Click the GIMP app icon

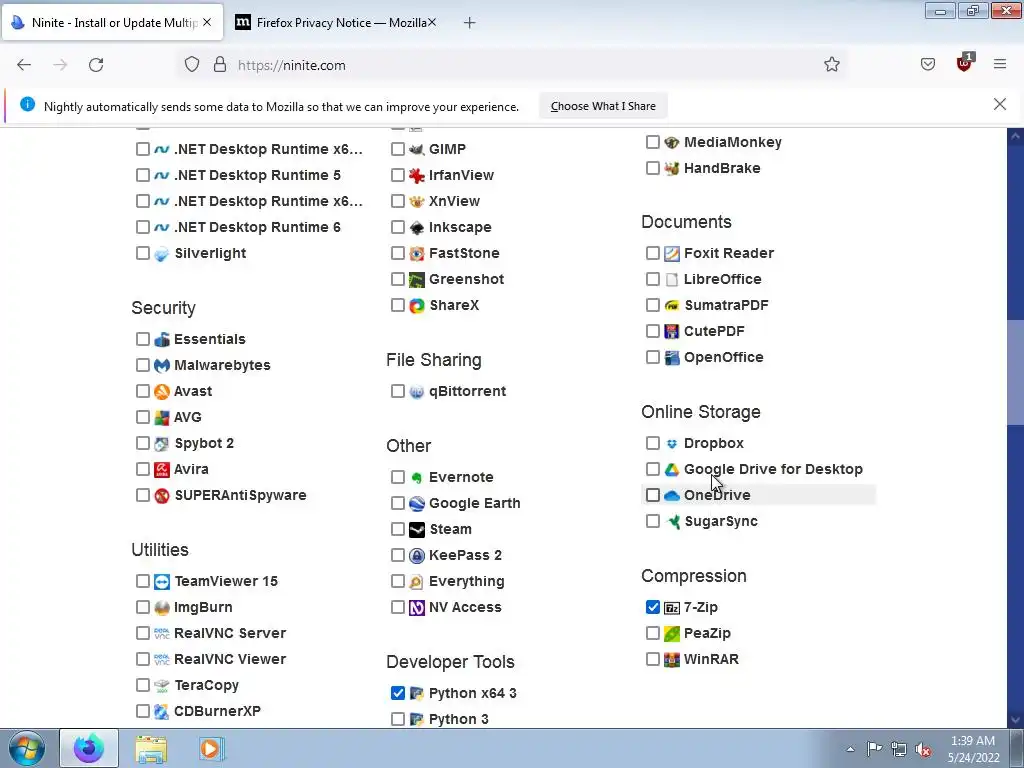(x=417, y=150)
